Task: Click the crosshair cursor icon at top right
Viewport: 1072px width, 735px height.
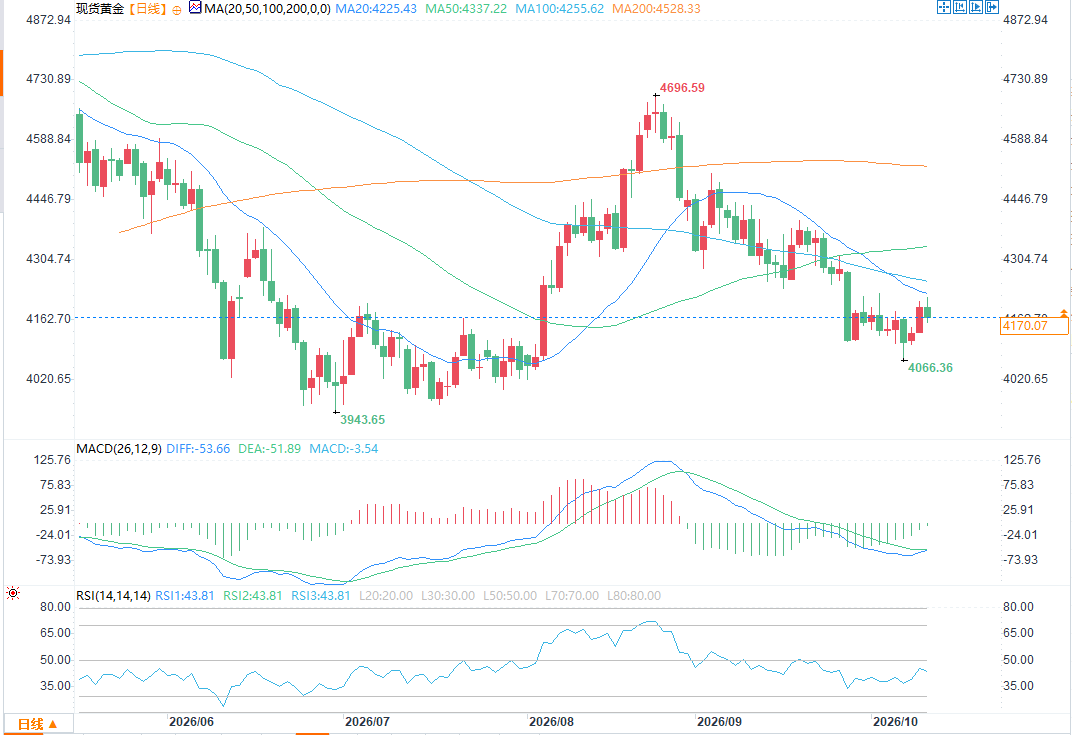Action: [x=943, y=7]
